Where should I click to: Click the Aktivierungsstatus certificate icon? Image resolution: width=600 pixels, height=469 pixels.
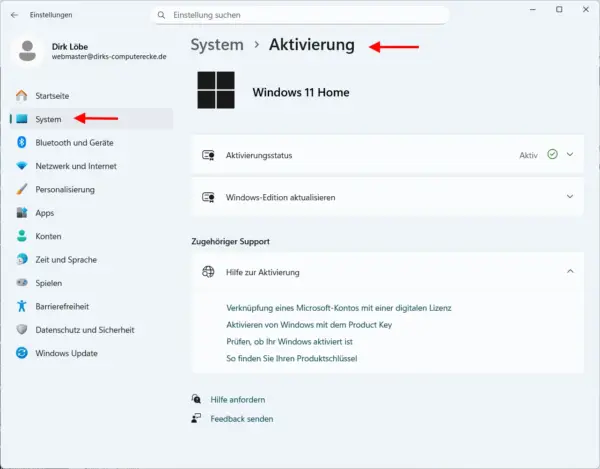(x=208, y=155)
